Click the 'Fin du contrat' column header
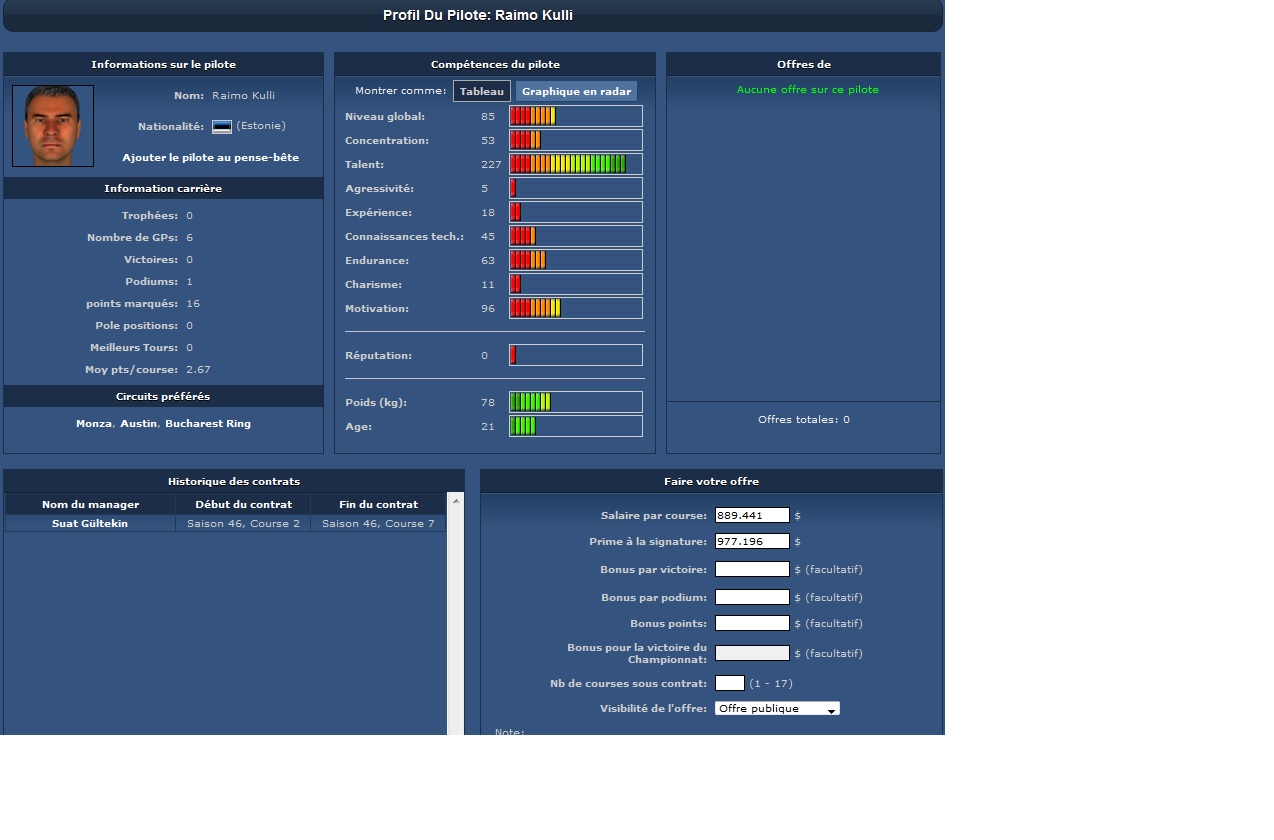 pyautogui.click(x=378, y=504)
